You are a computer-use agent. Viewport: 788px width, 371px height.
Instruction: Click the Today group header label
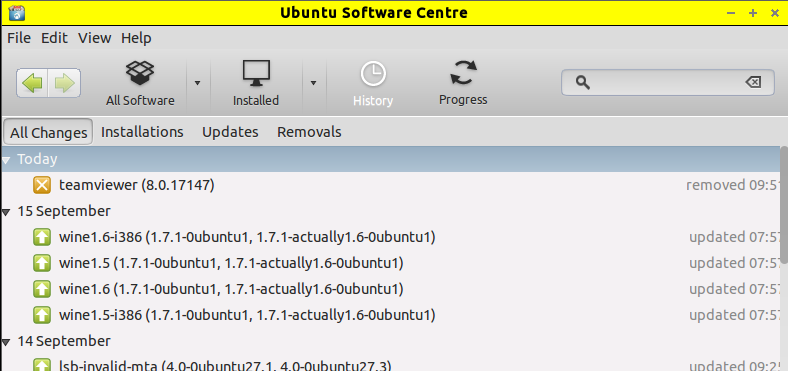tap(37, 159)
